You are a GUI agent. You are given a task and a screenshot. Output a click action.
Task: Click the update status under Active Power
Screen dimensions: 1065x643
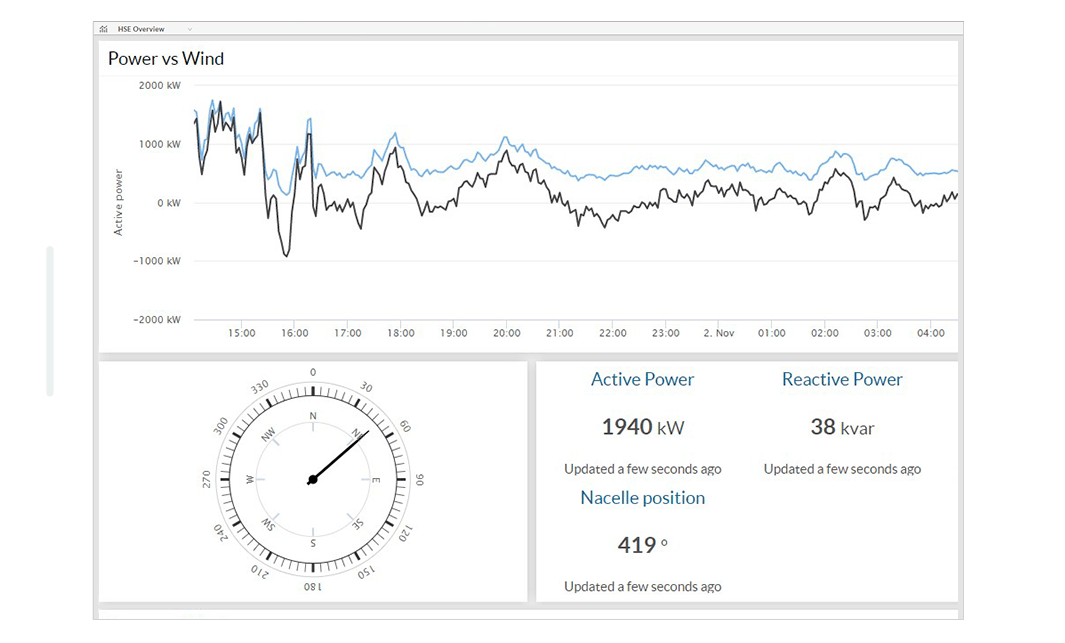click(x=643, y=469)
